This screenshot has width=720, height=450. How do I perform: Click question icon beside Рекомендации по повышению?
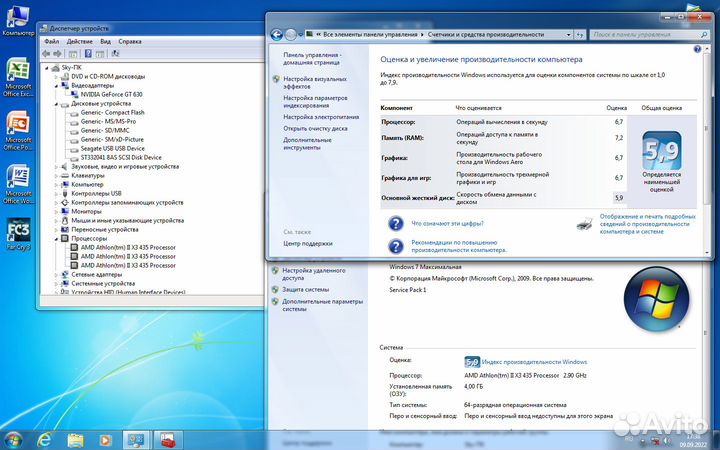[x=395, y=247]
